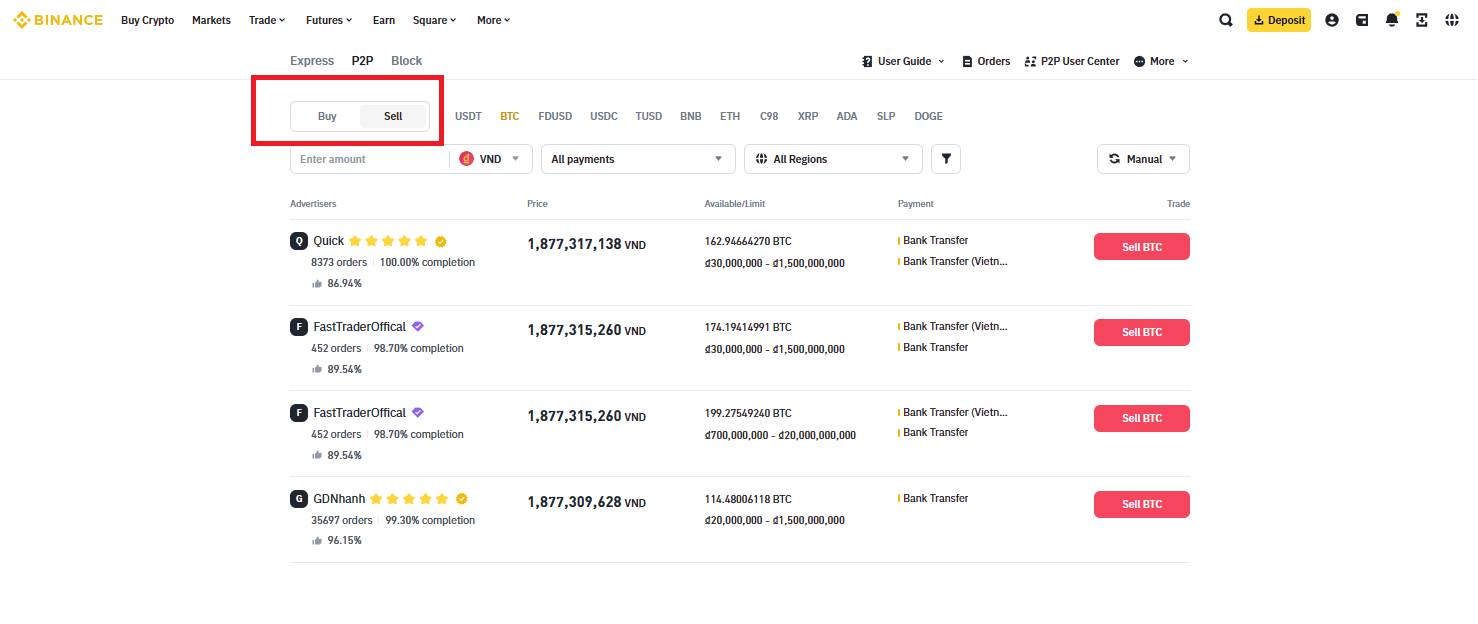Image resolution: width=1478 pixels, height=624 pixels.
Task: Click the refresh icon beside Manual
Action: point(1115,159)
